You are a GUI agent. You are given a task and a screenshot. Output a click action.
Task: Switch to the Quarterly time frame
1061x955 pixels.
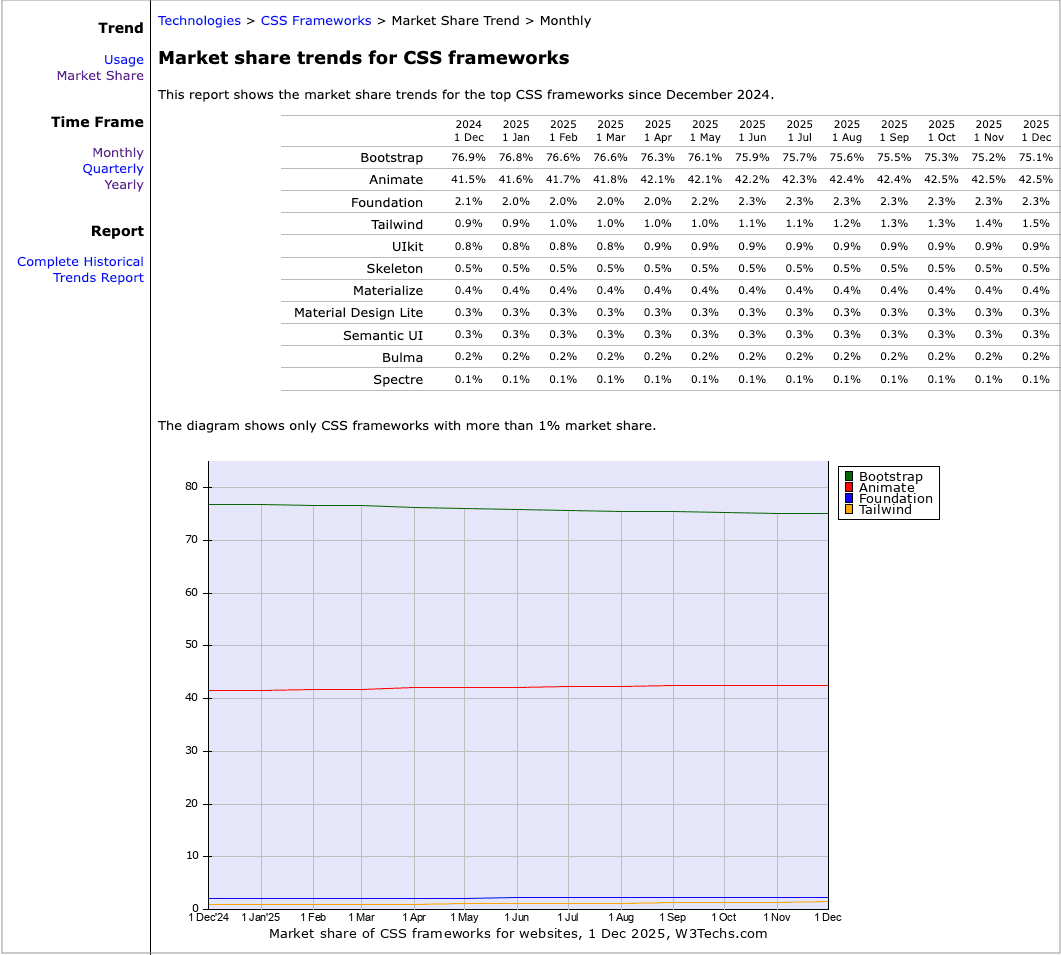[113, 169]
